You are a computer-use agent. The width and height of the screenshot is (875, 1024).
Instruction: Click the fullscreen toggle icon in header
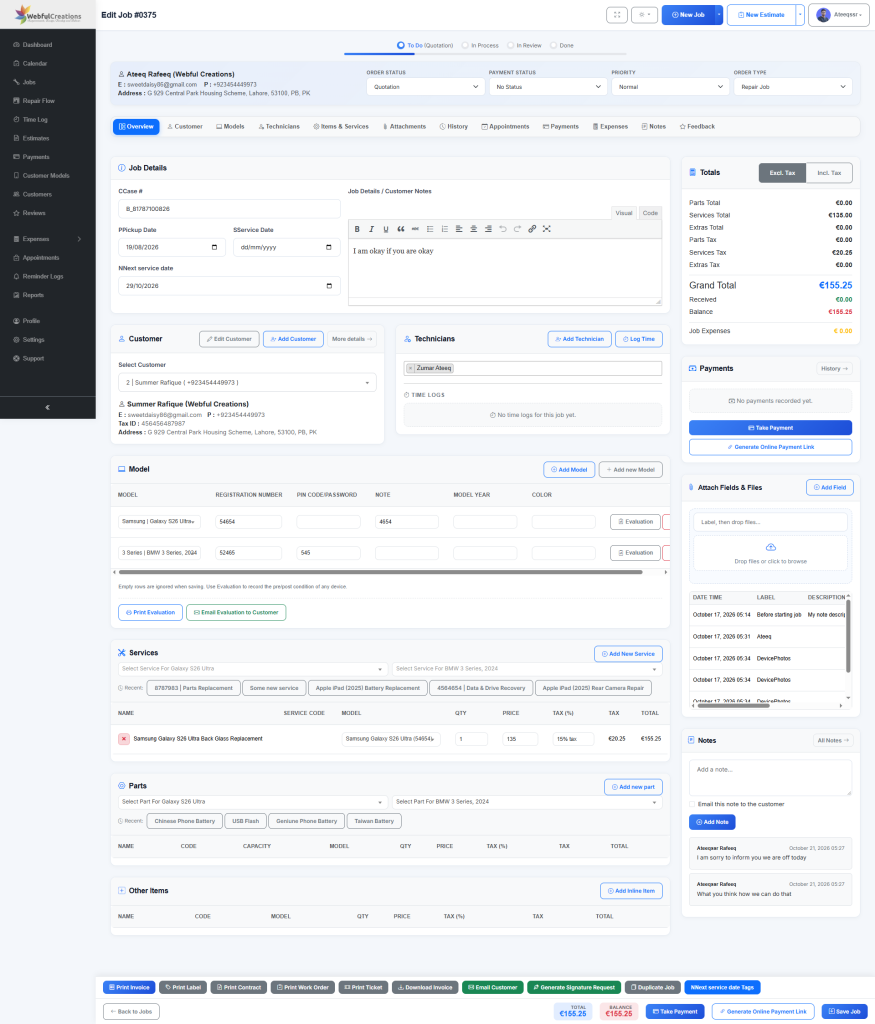(x=617, y=15)
